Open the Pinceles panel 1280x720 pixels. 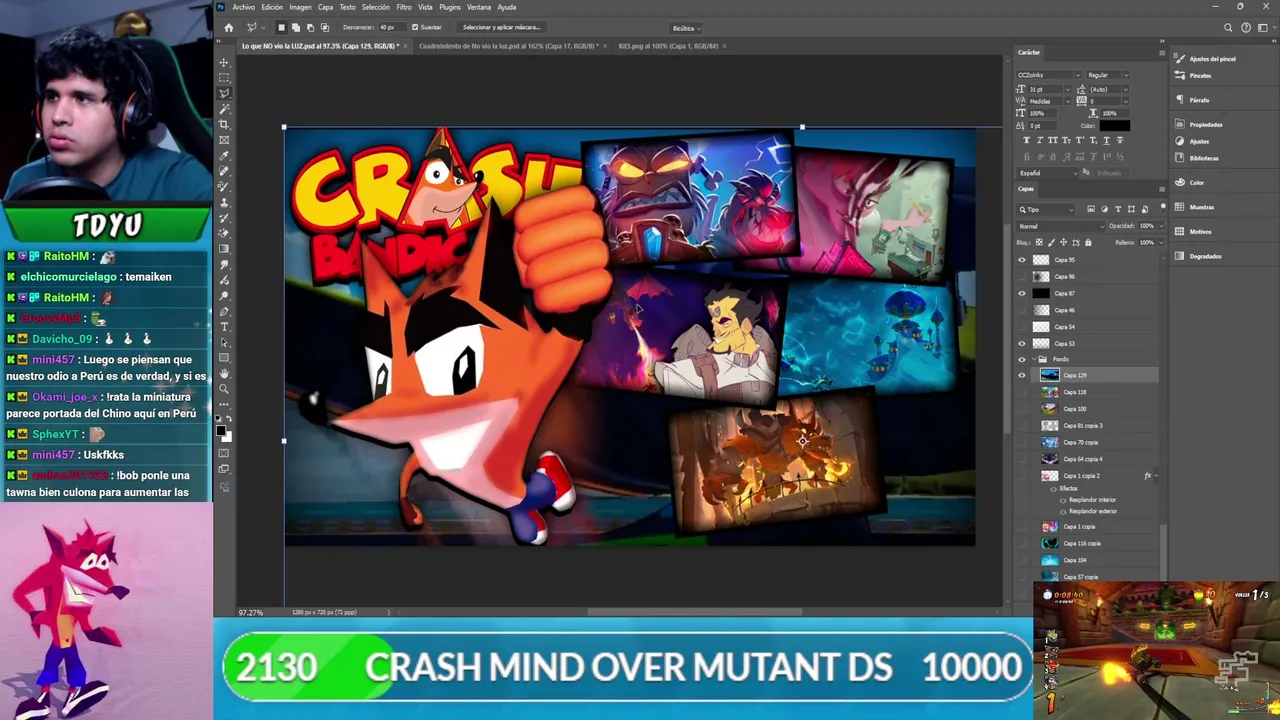(1193, 76)
